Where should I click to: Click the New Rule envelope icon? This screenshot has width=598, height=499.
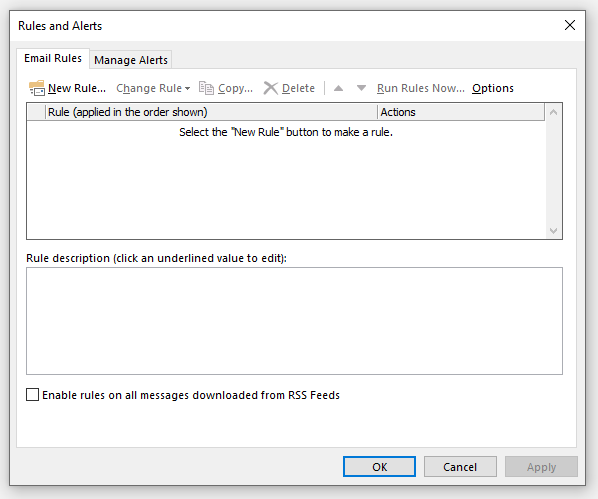(x=37, y=88)
